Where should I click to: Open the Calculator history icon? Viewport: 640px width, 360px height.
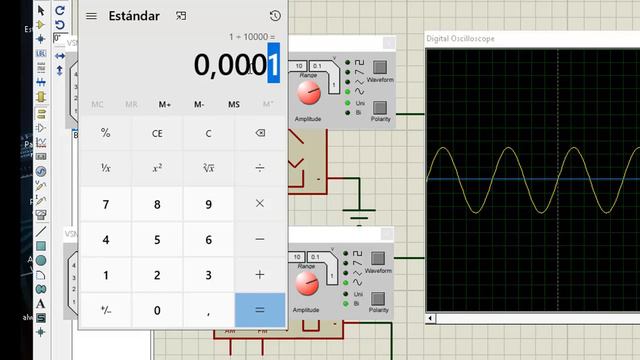275,16
